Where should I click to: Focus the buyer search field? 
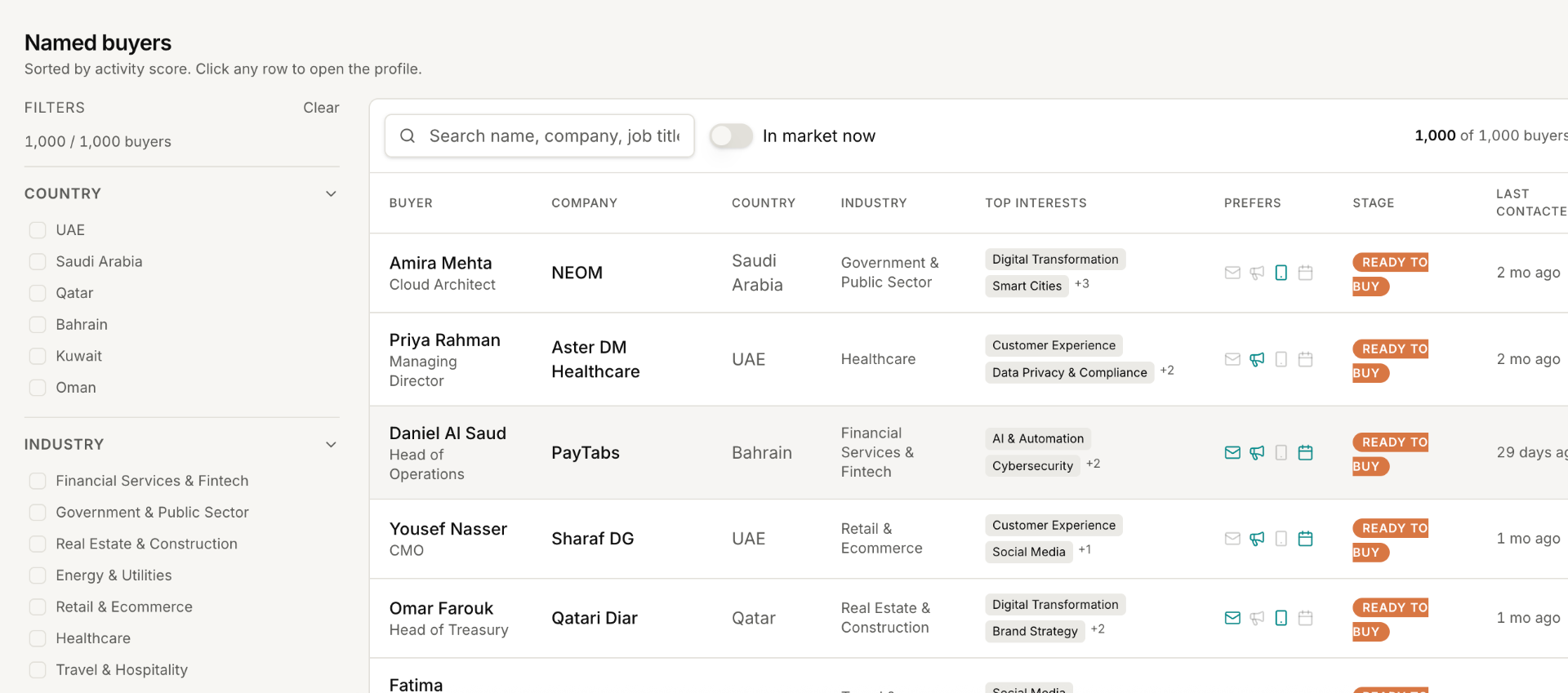540,135
